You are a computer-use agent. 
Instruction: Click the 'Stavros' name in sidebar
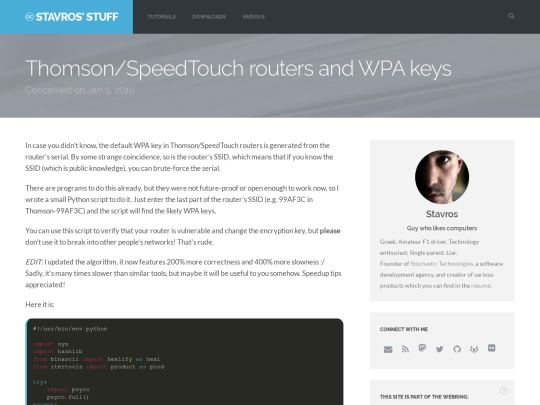pos(442,214)
